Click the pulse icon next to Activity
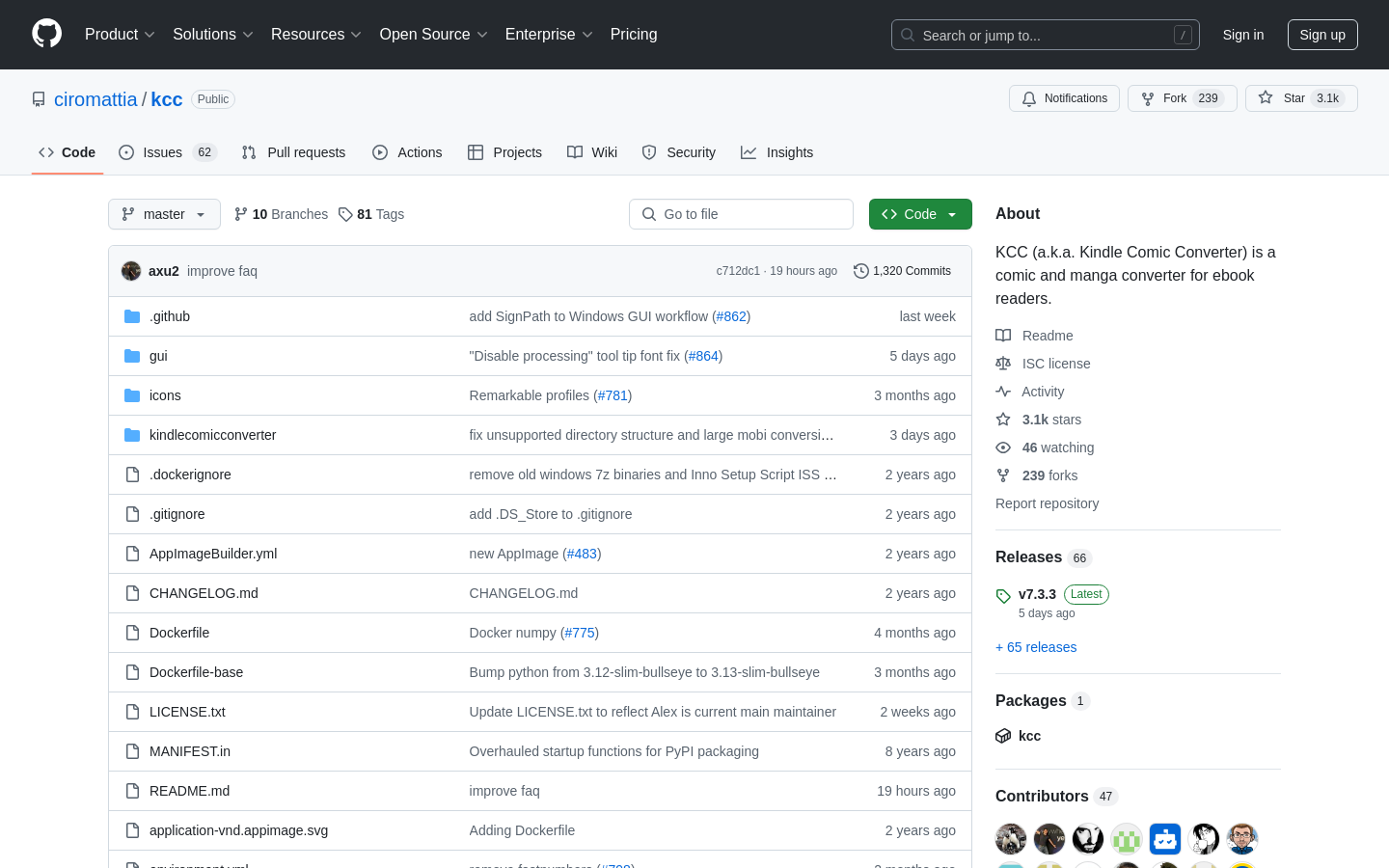Image resolution: width=1389 pixels, height=868 pixels. click(x=1003, y=392)
